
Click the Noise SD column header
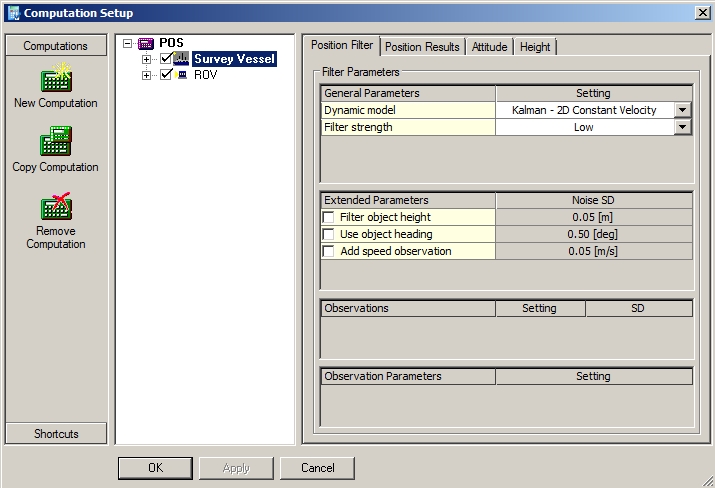pyautogui.click(x=594, y=200)
